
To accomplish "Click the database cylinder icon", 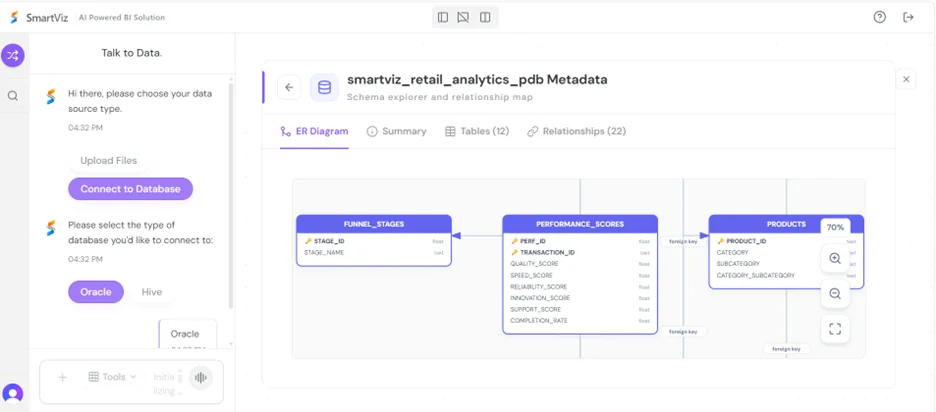I will coord(324,88).
